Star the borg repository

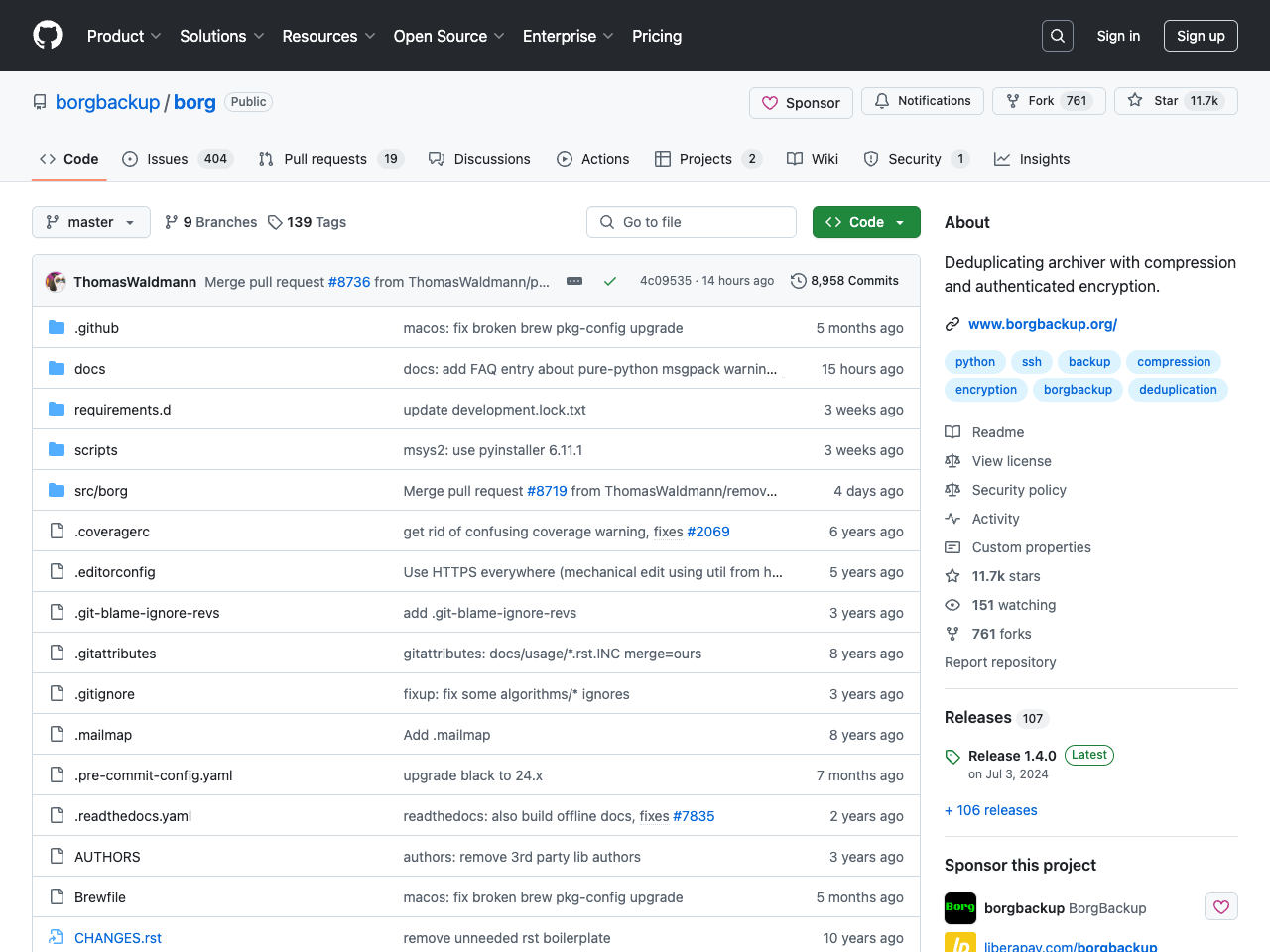coord(1176,101)
